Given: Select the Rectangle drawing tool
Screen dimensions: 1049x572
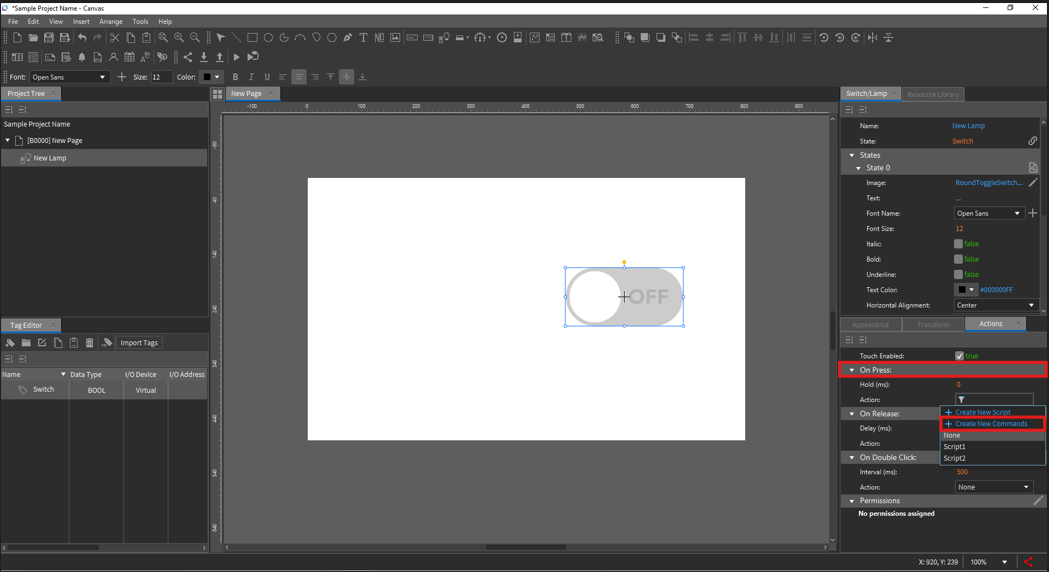Looking at the screenshot, I should click(x=252, y=38).
